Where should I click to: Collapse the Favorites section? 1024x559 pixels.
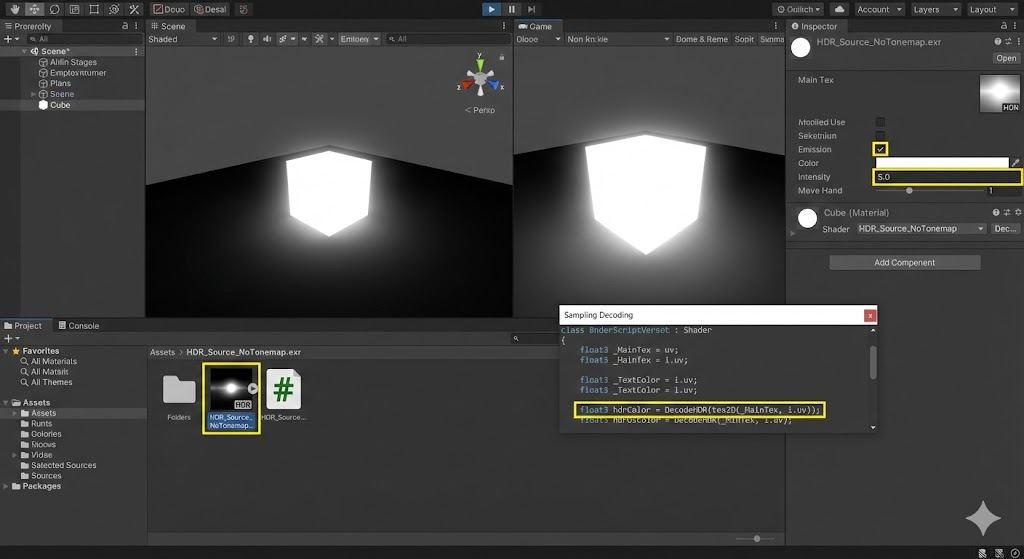click(x=6, y=351)
